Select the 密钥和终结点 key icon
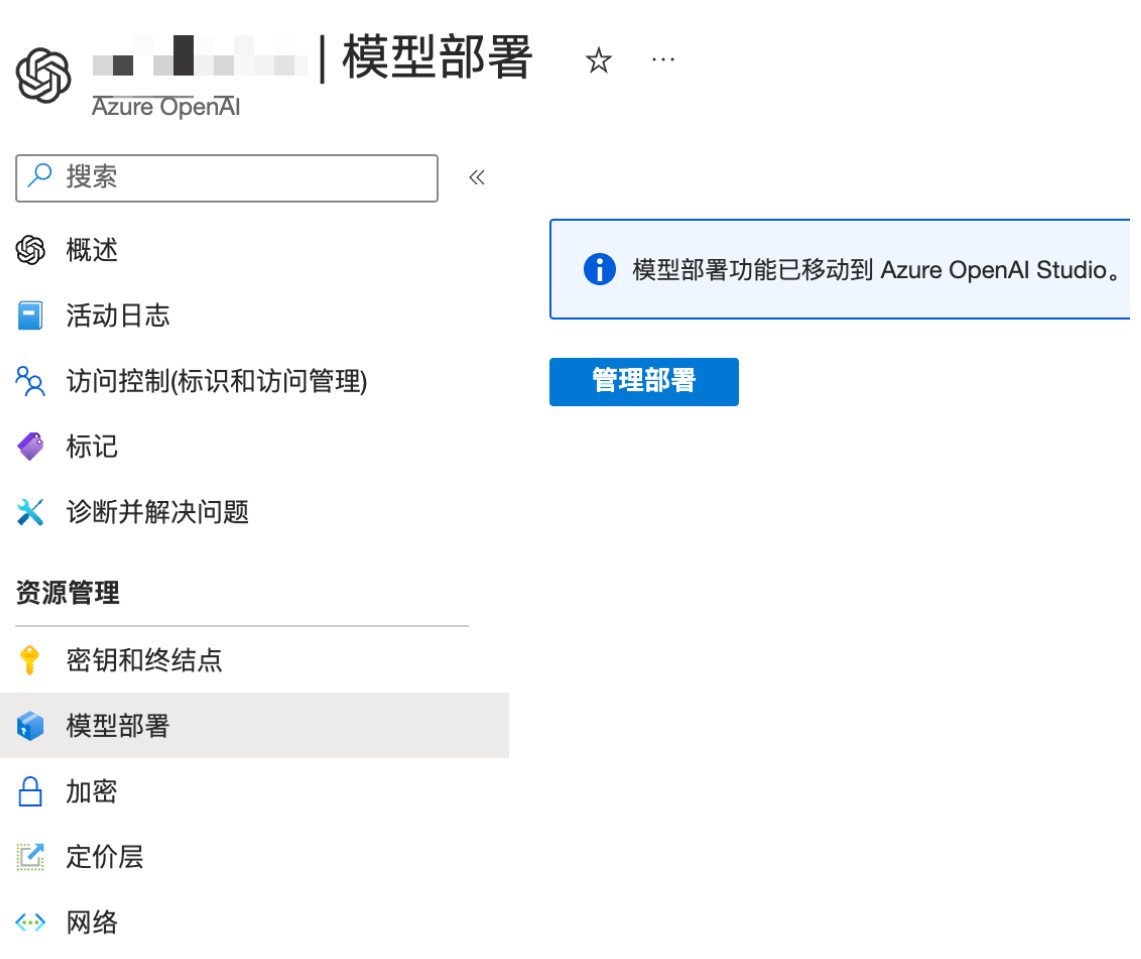Image resolution: width=1141 pixels, height=959 pixels. pos(31,660)
